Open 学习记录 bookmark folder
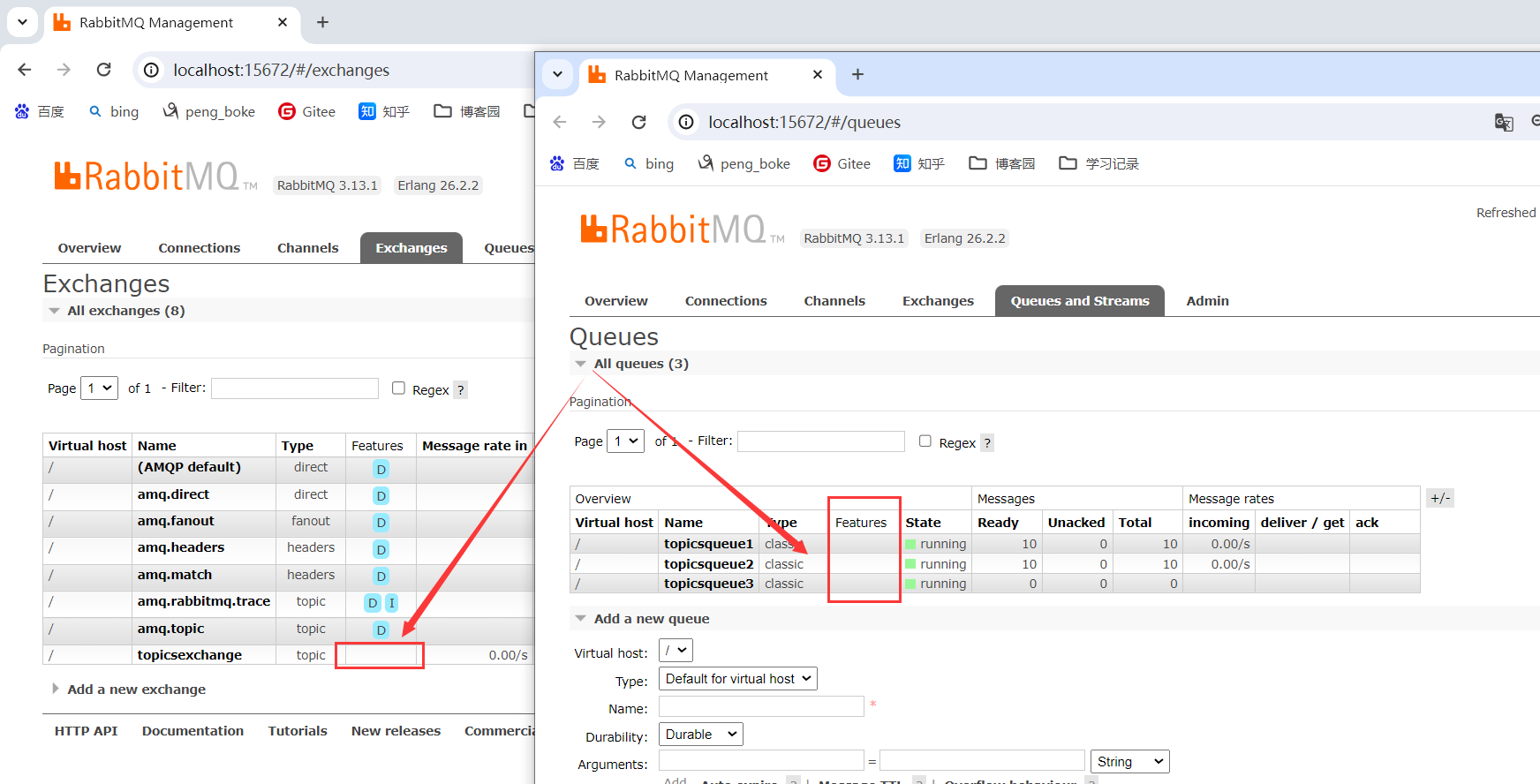The image size is (1540, 784). (x=1099, y=163)
